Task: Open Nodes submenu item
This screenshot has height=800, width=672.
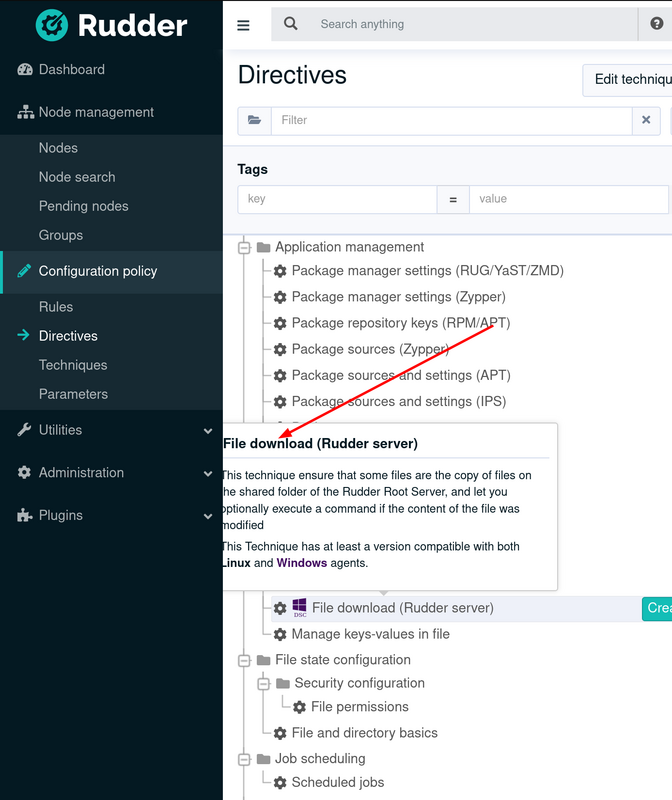Action: pos(58,148)
